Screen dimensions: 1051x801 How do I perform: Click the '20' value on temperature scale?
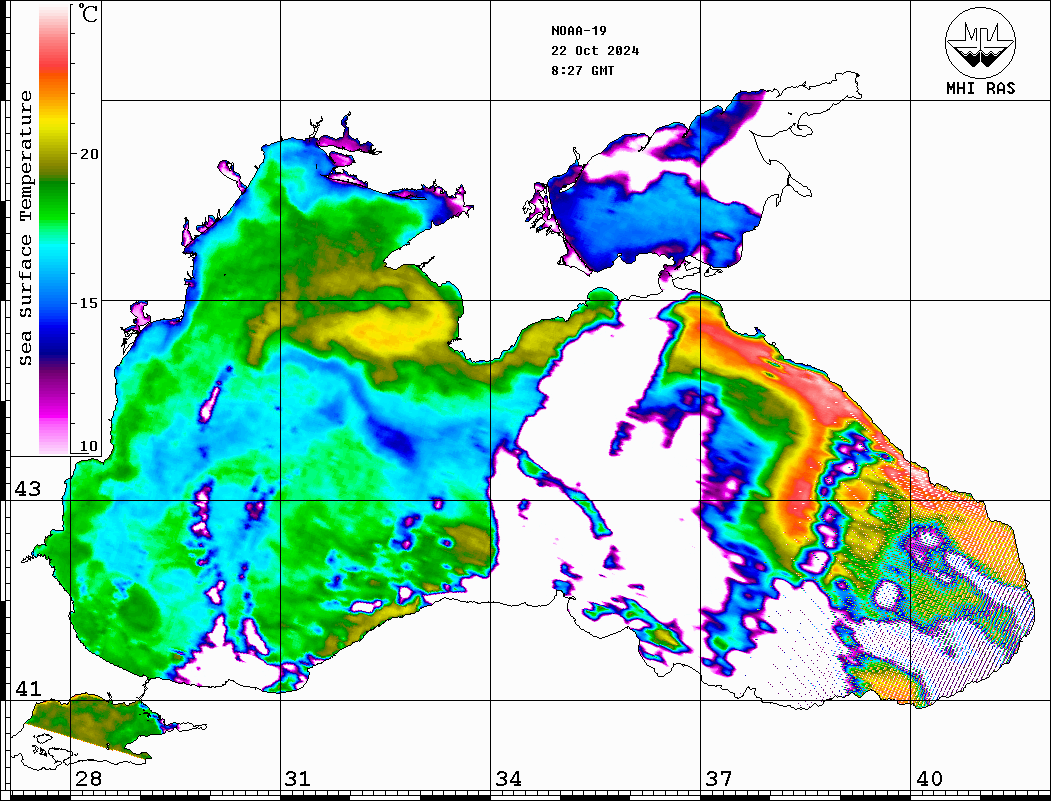(88, 154)
